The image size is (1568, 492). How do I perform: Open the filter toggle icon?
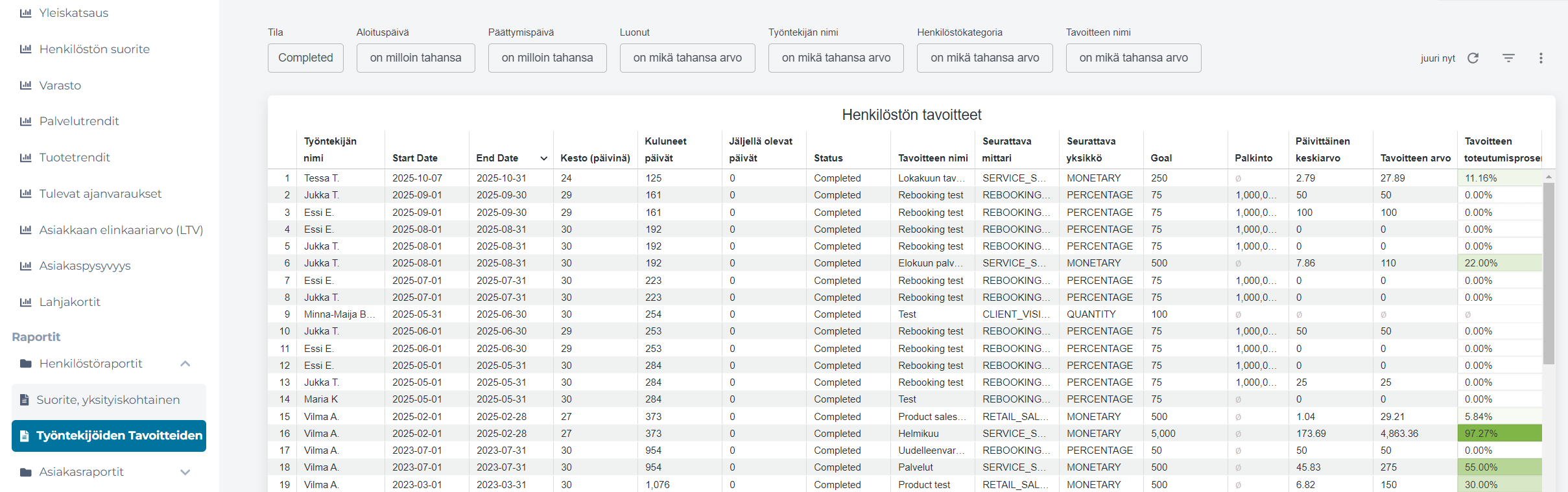(x=1508, y=58)
